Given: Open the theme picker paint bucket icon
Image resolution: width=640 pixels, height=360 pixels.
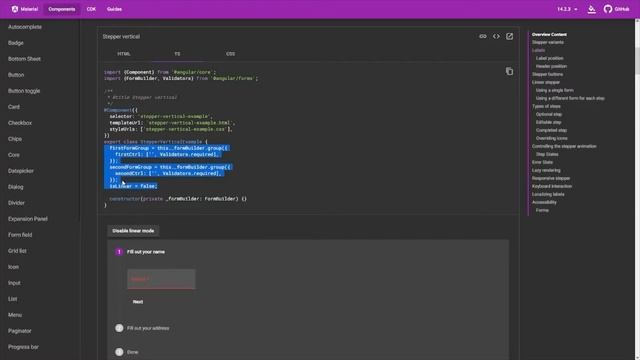Looking at the screenshot, I should click(x=591, y=9).
